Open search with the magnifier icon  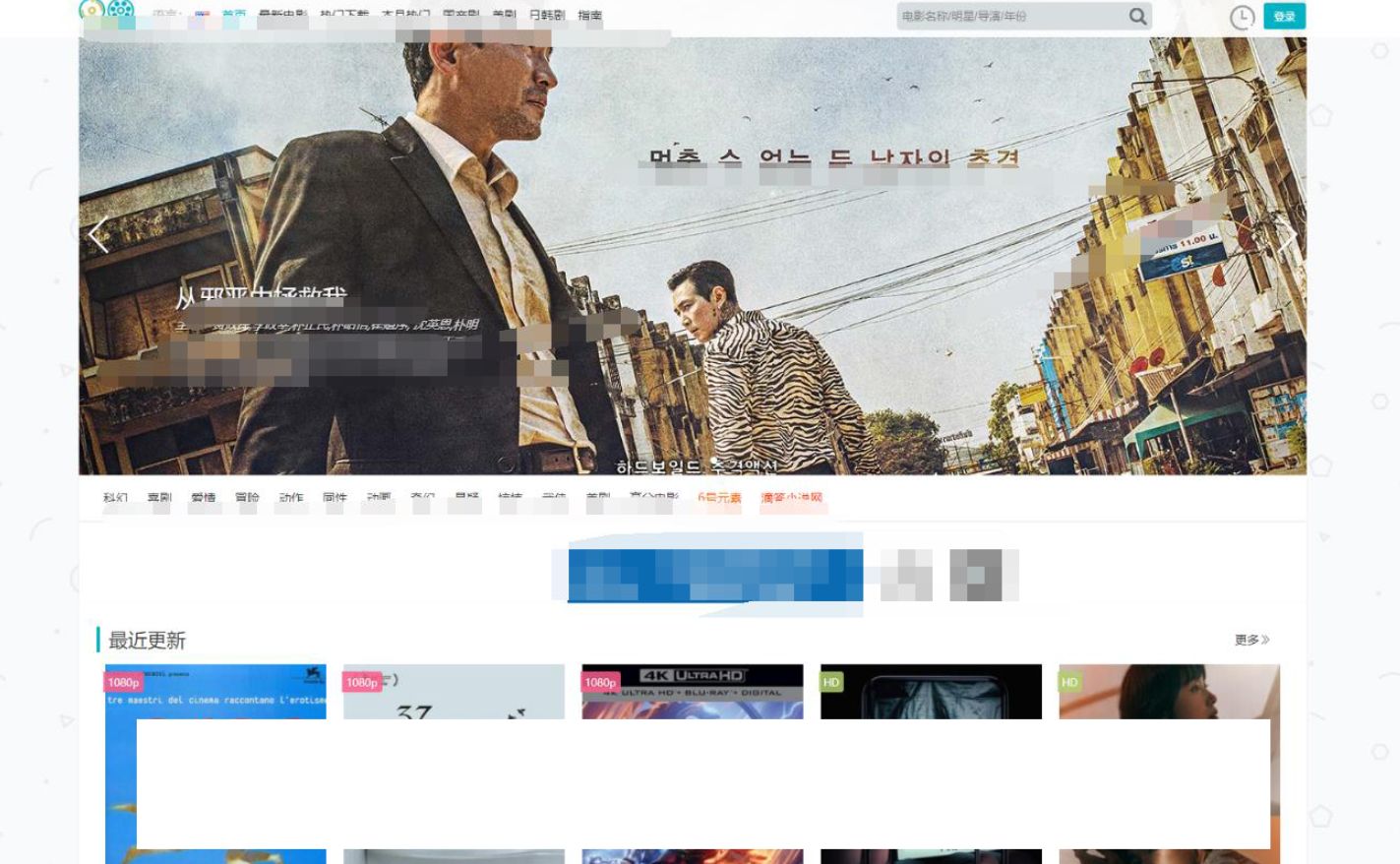[1137, 16]
